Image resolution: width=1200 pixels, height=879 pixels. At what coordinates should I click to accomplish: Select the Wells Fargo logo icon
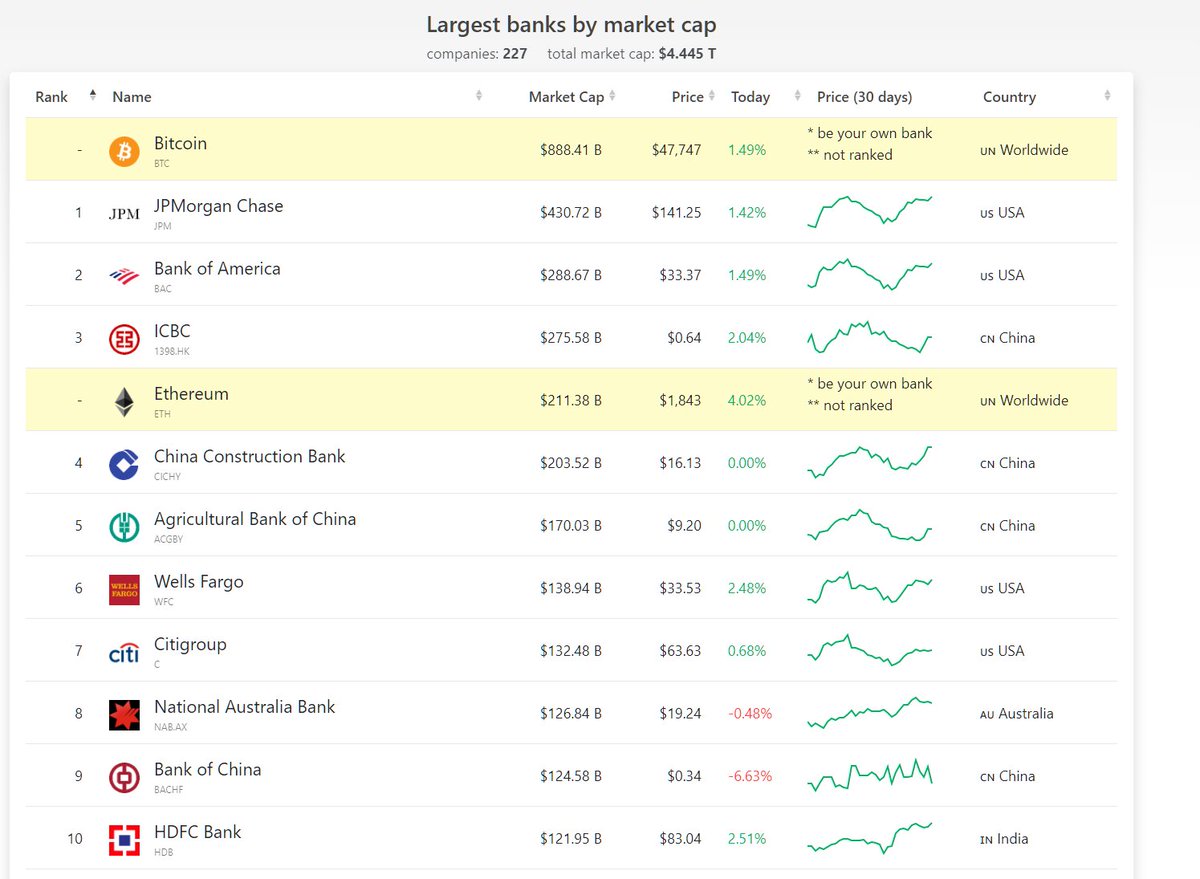point(124,588)
